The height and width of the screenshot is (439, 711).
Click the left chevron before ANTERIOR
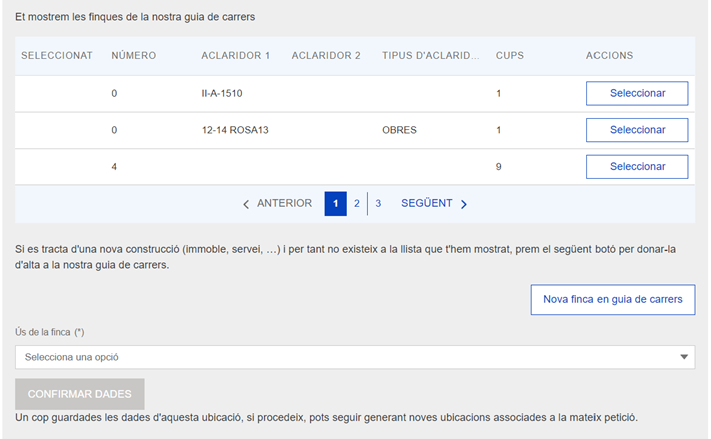247,204
